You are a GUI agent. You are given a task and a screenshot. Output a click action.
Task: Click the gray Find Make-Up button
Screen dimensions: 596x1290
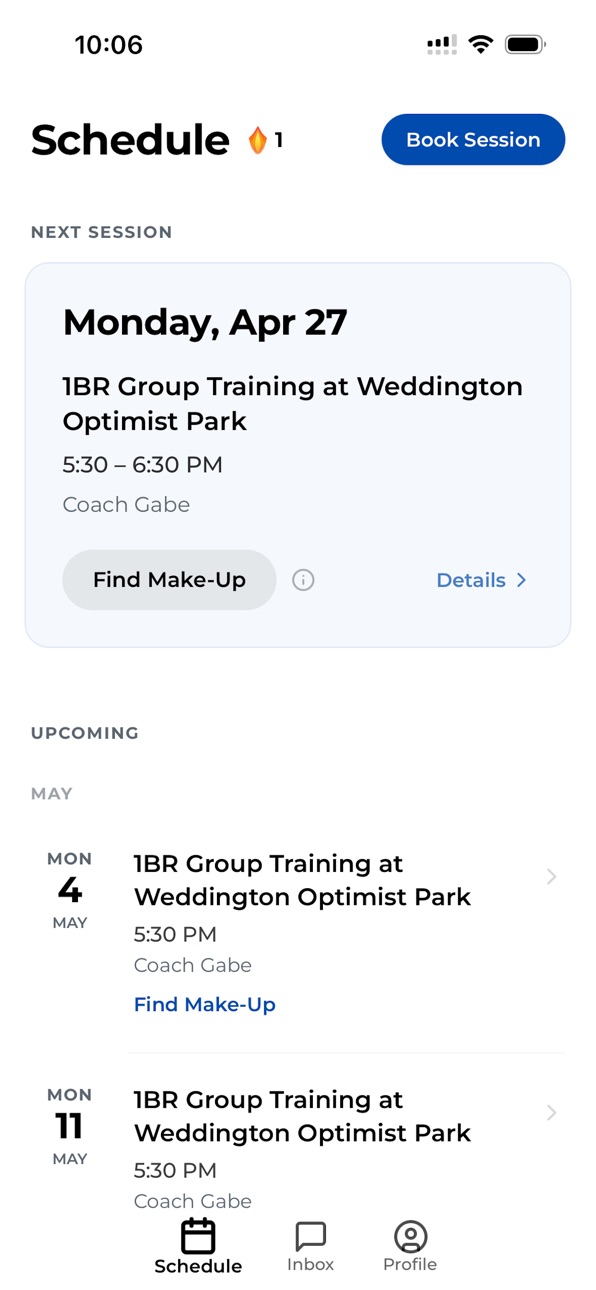click(x=169, y=580)
